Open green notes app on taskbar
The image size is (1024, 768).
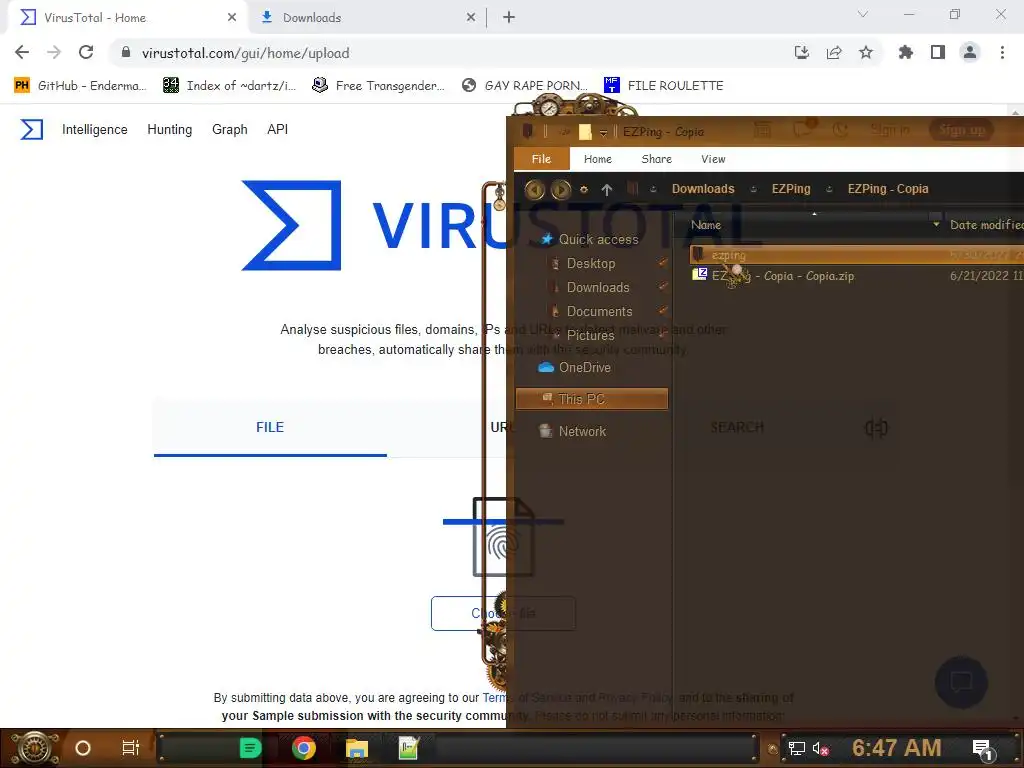click(x=250, y=748)
